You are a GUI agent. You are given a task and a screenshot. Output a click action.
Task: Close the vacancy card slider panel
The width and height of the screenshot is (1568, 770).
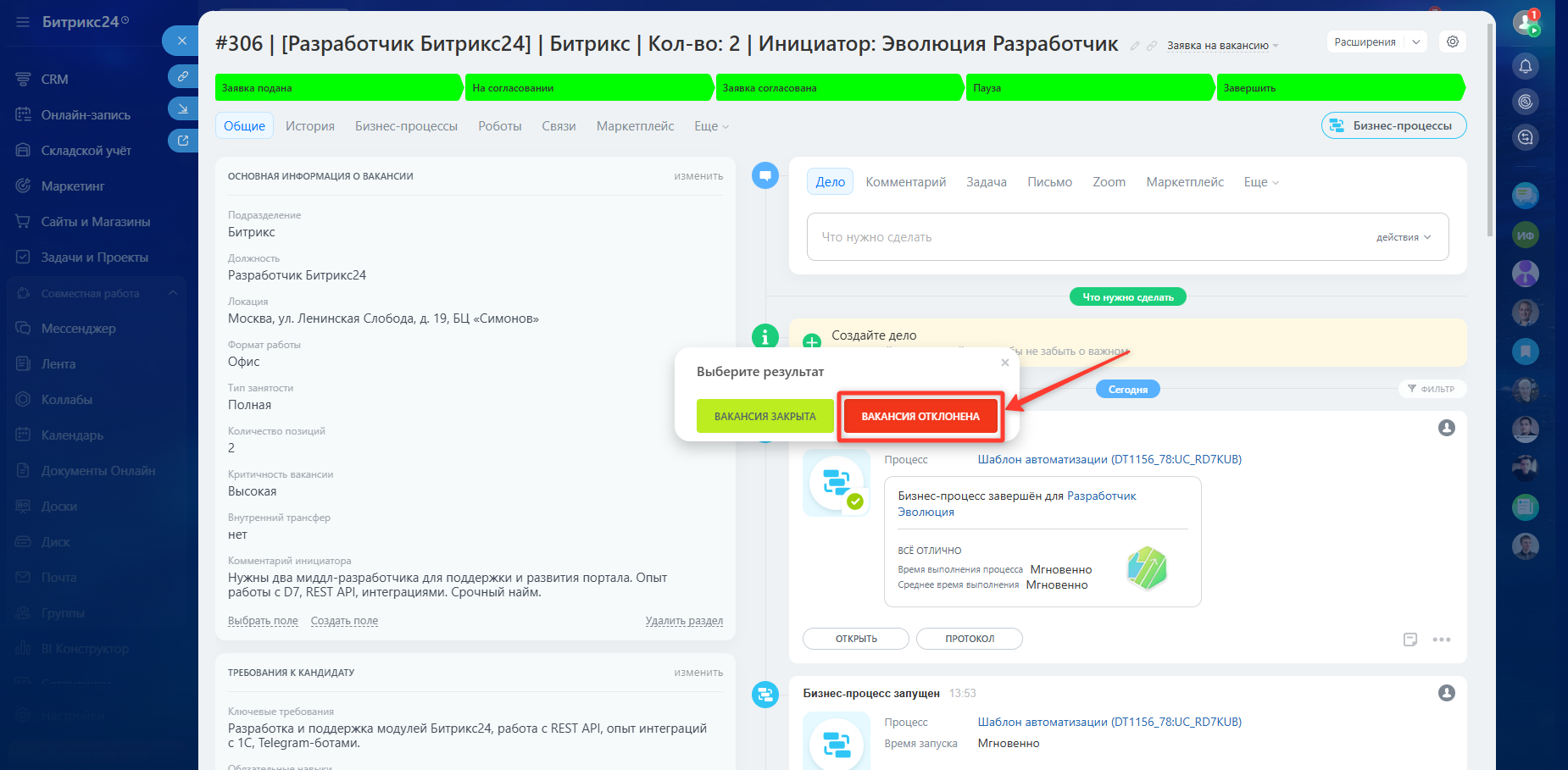click(x=181, y=41)
